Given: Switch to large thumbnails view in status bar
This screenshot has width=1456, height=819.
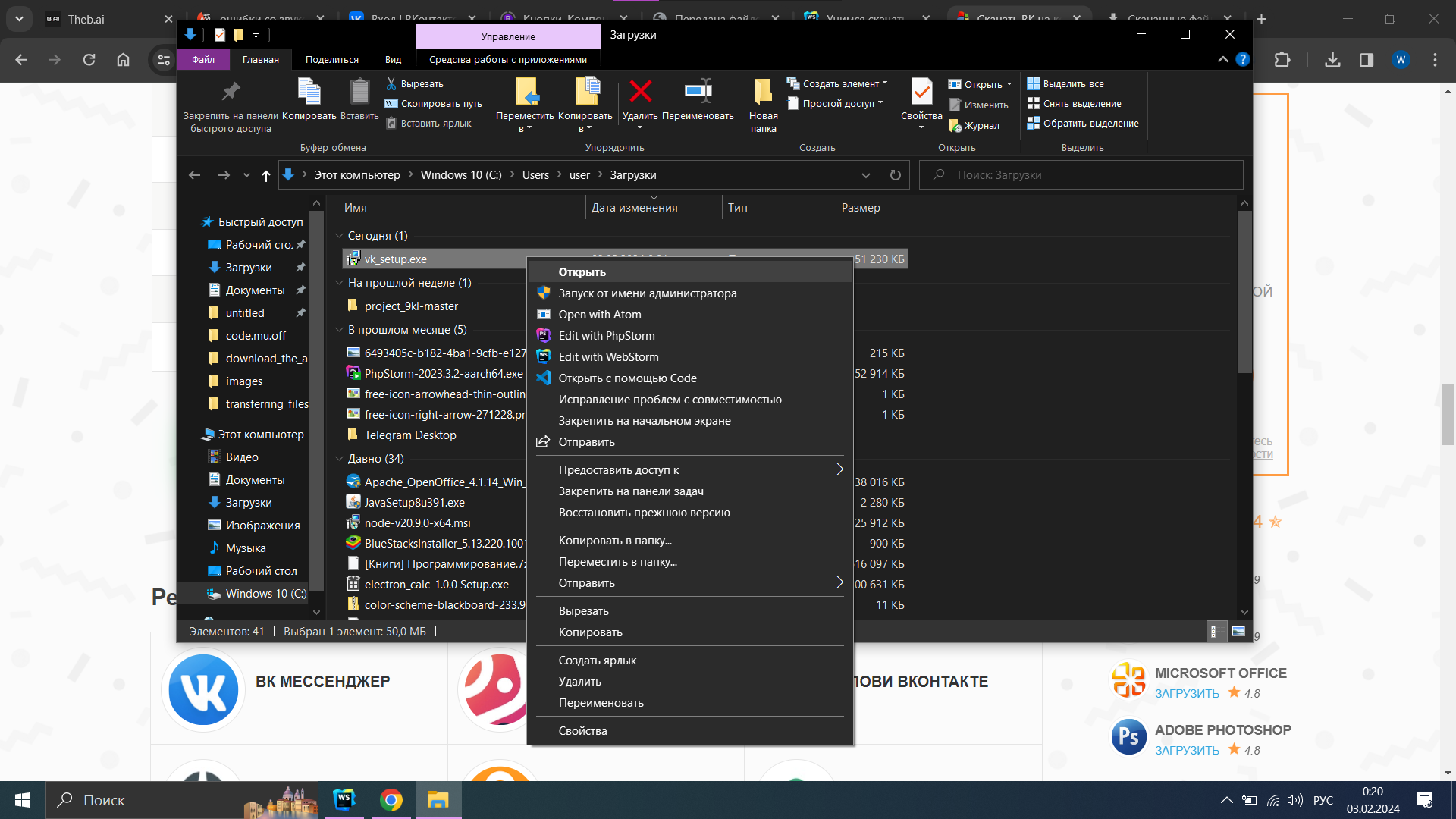Looking at the screenshot, I should 1238,632.
